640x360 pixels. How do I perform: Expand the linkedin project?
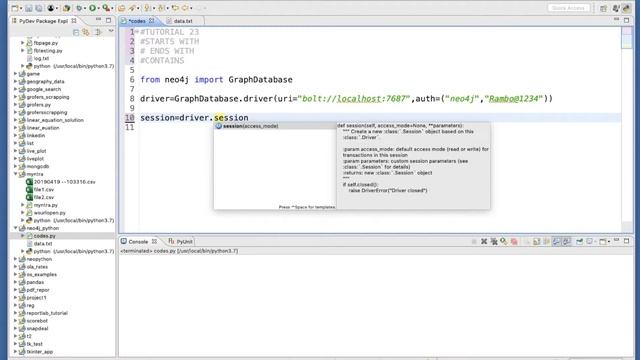point(16,136)
